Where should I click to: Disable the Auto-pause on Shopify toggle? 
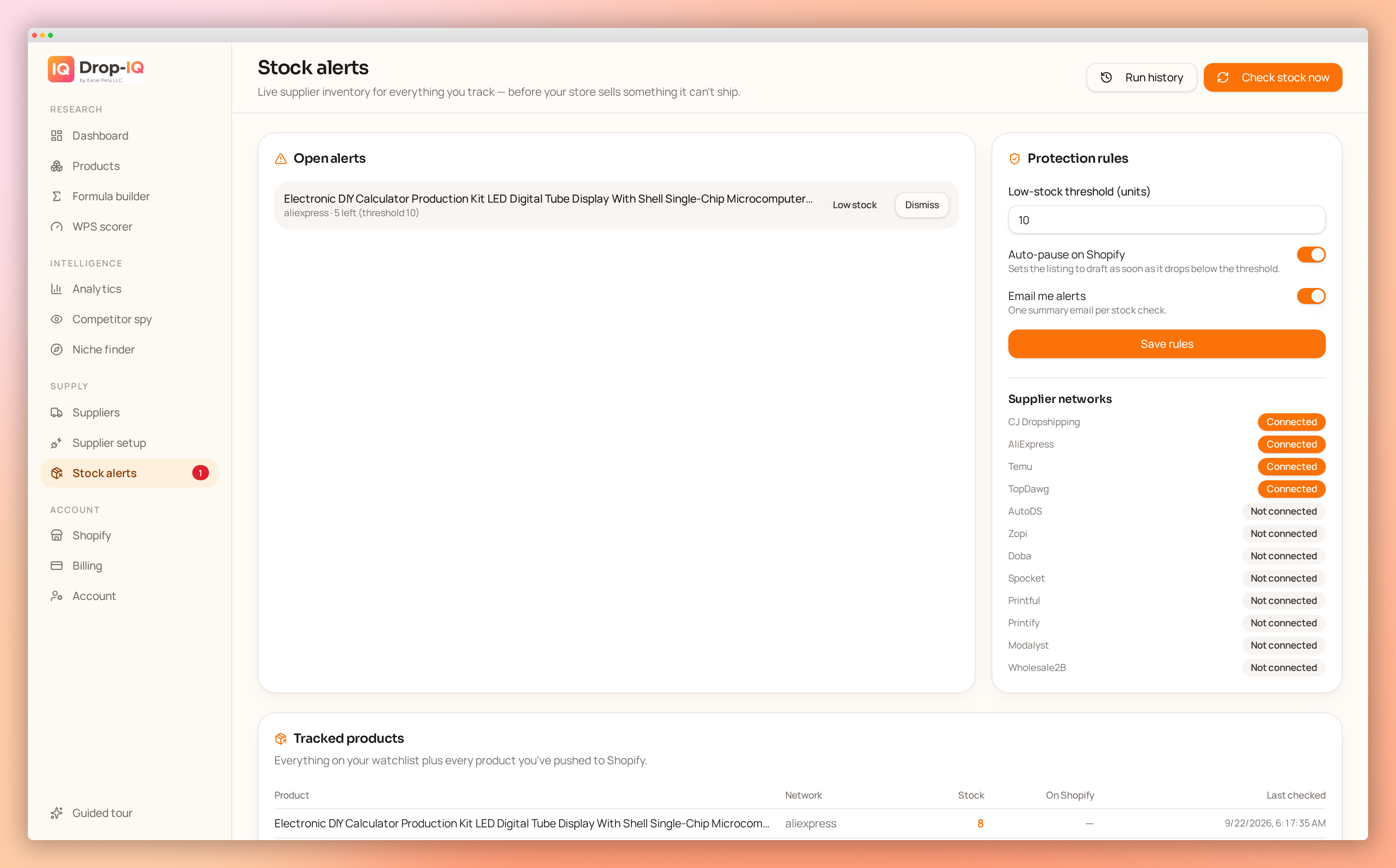[1311, 254]
